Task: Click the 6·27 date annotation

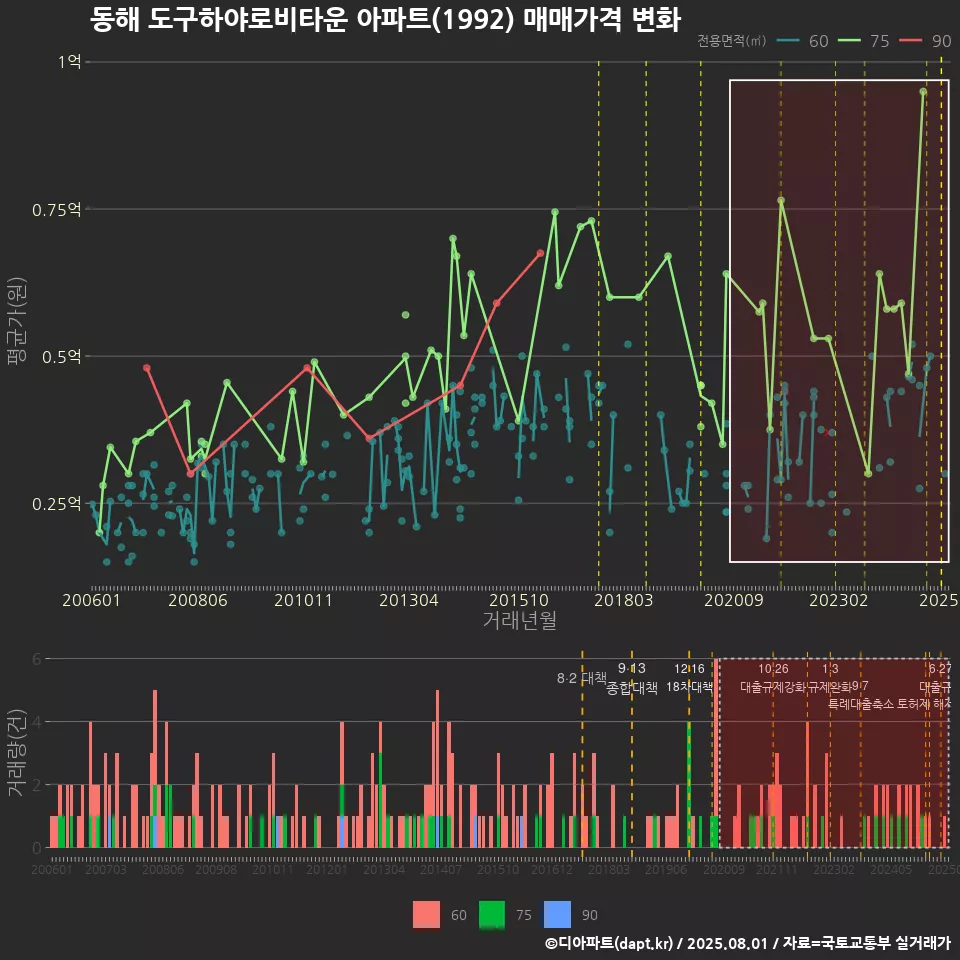Action: pyautogui.click(x=940, y=669)
